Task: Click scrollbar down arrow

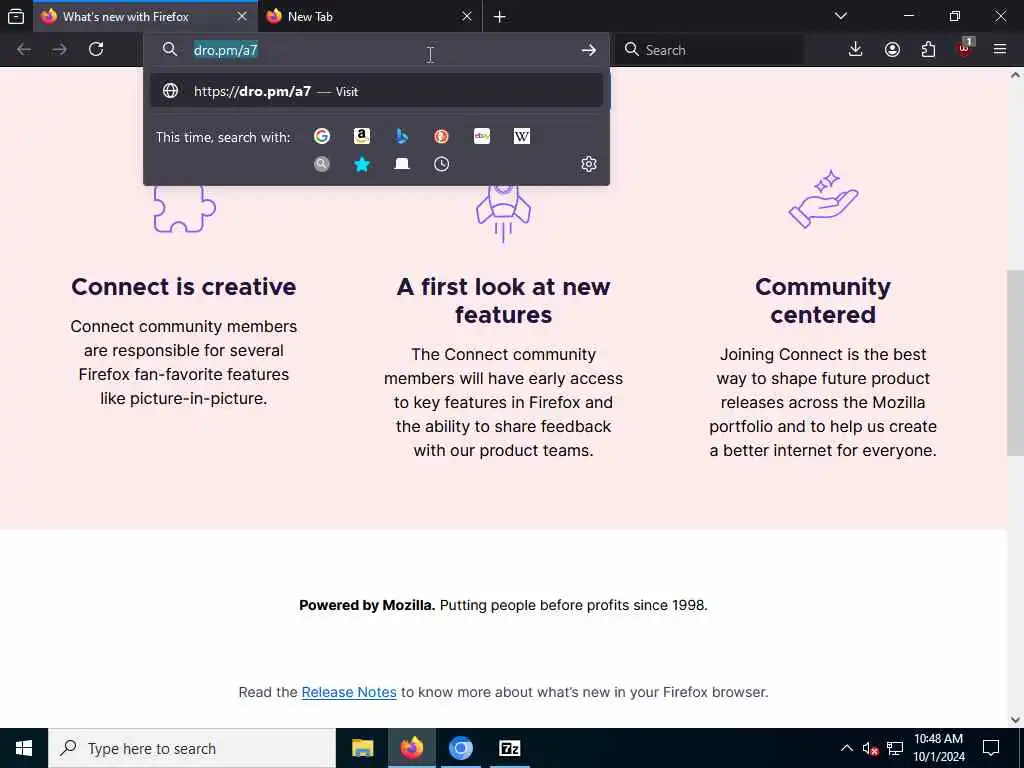Action: click(1015, 720)
